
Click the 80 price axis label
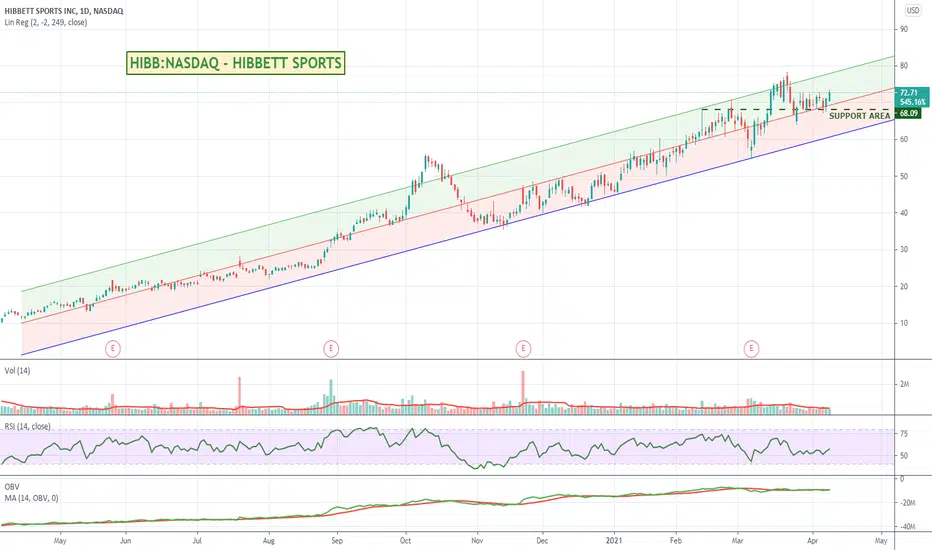(x=904, y=66)
